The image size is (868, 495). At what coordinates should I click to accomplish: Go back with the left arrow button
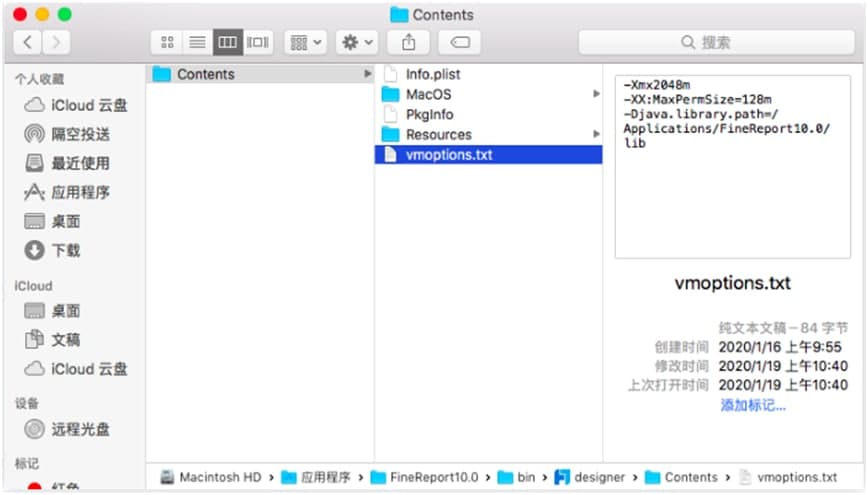pos(27,42)
